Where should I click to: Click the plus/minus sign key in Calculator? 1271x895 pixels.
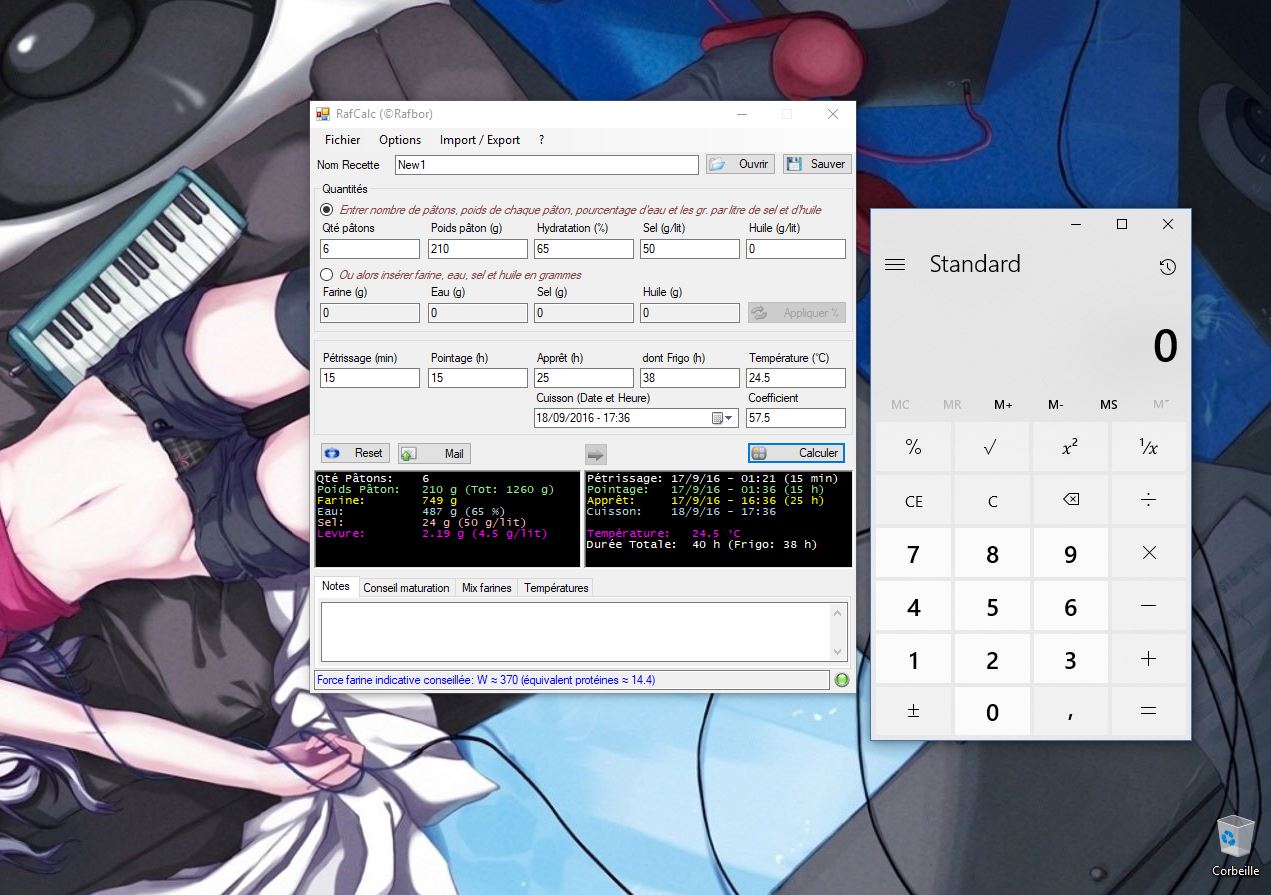click(x=913, y=711)
